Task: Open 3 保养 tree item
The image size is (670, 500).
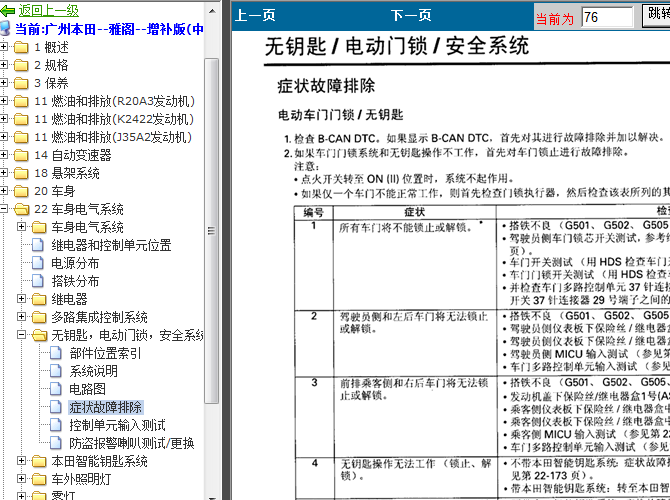Action: click(51, 83)
